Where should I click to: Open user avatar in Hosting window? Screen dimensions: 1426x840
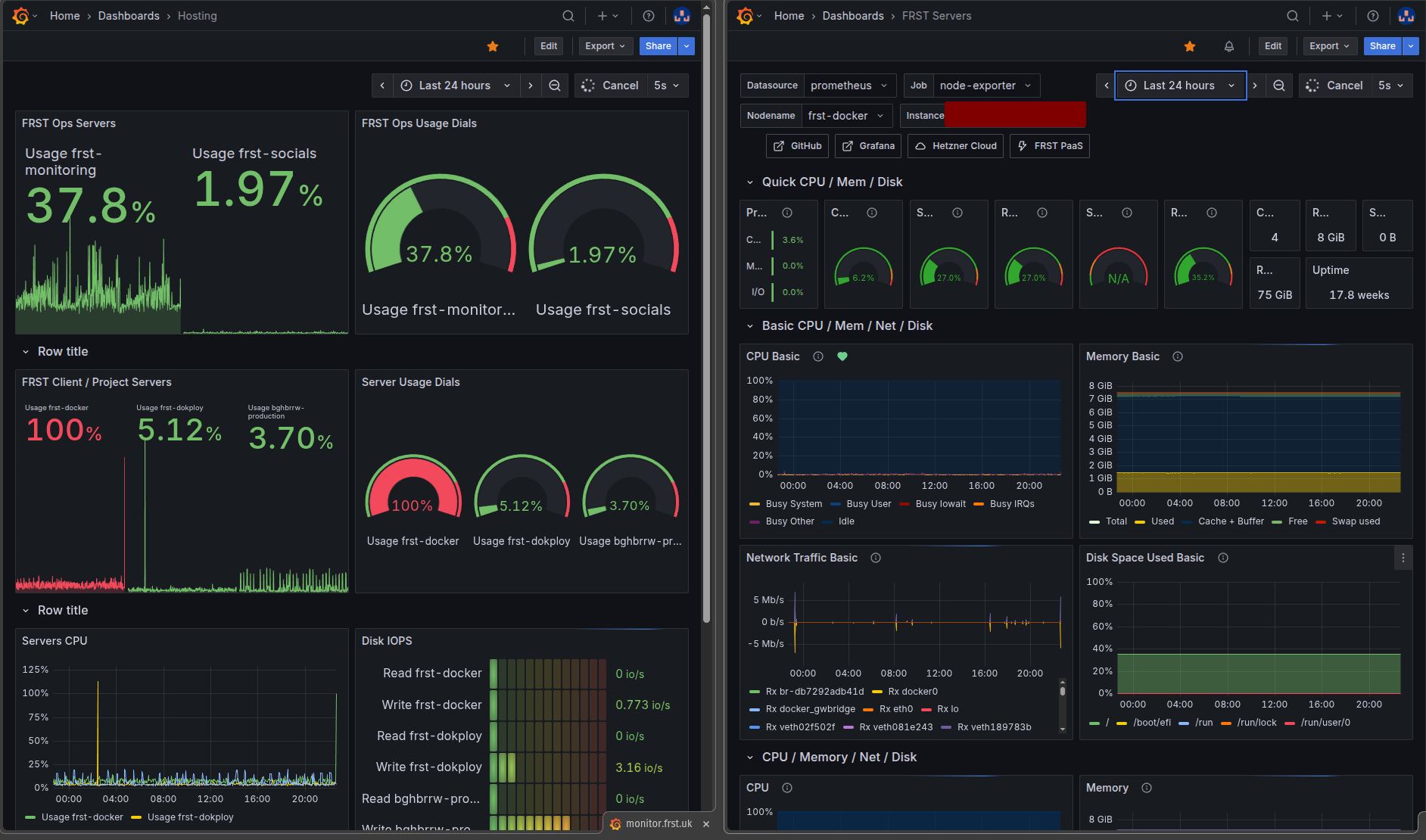click(682, 16)
